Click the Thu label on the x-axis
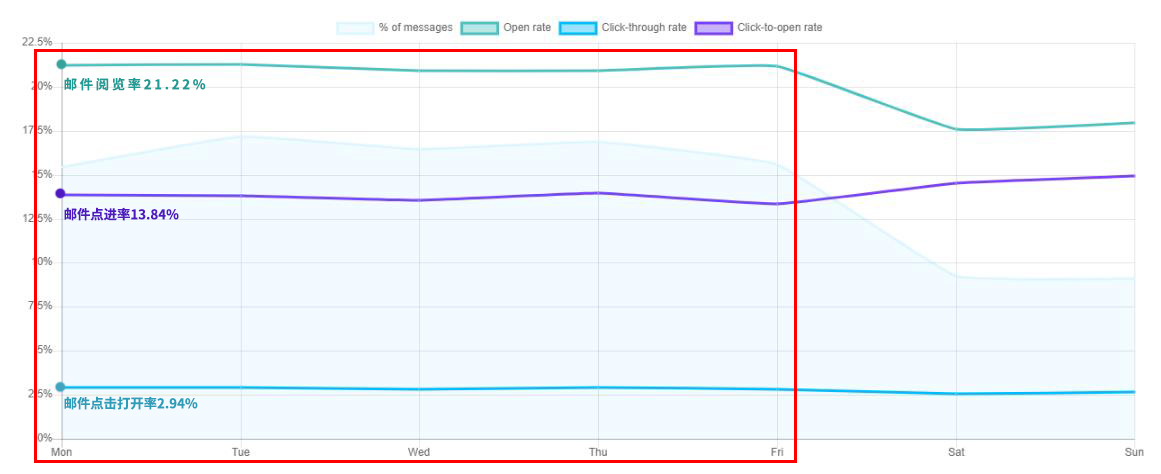 pos(598,453)
